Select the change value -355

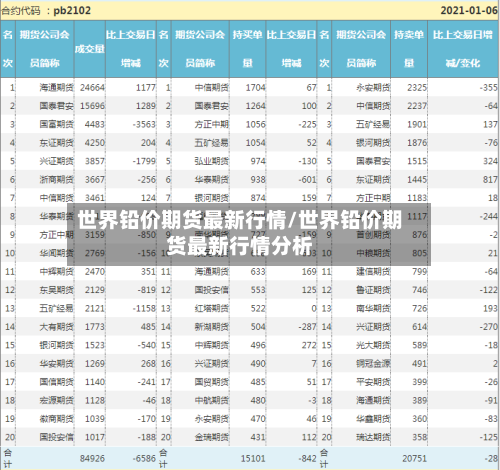point(489,88)
